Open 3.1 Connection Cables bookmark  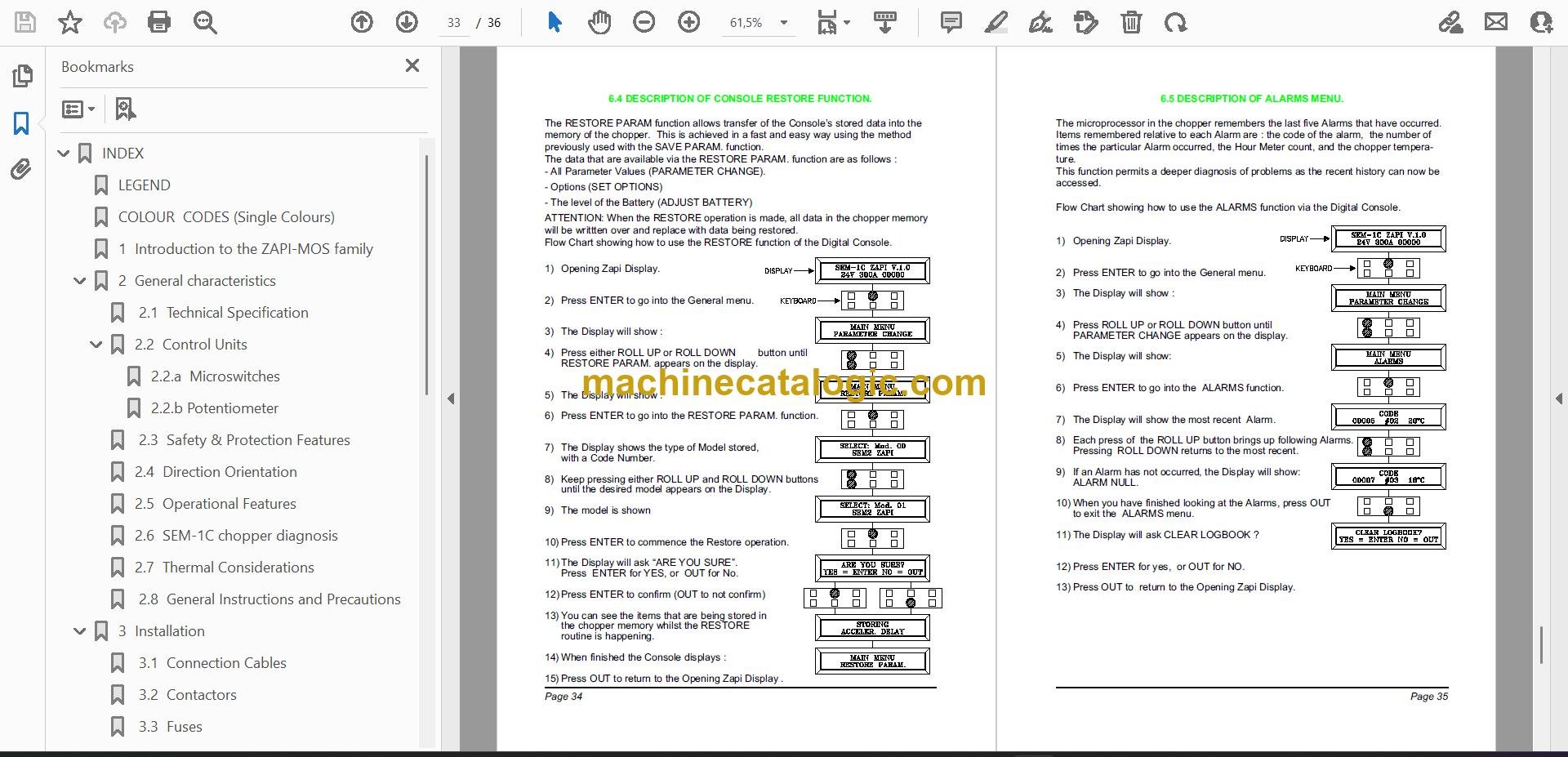[x=212, y=663]
